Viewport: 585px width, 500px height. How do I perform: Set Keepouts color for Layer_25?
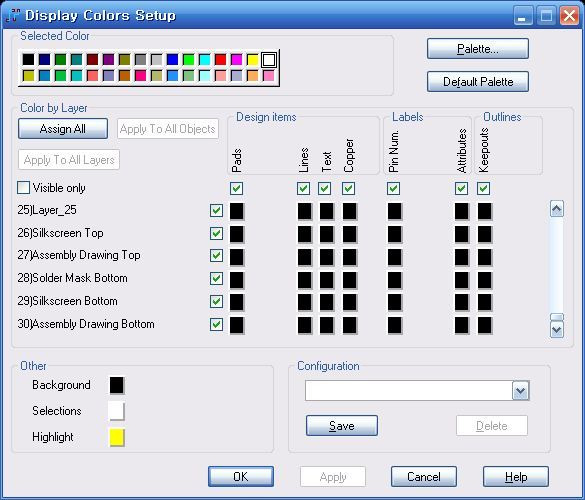click(x=485, y=211)
